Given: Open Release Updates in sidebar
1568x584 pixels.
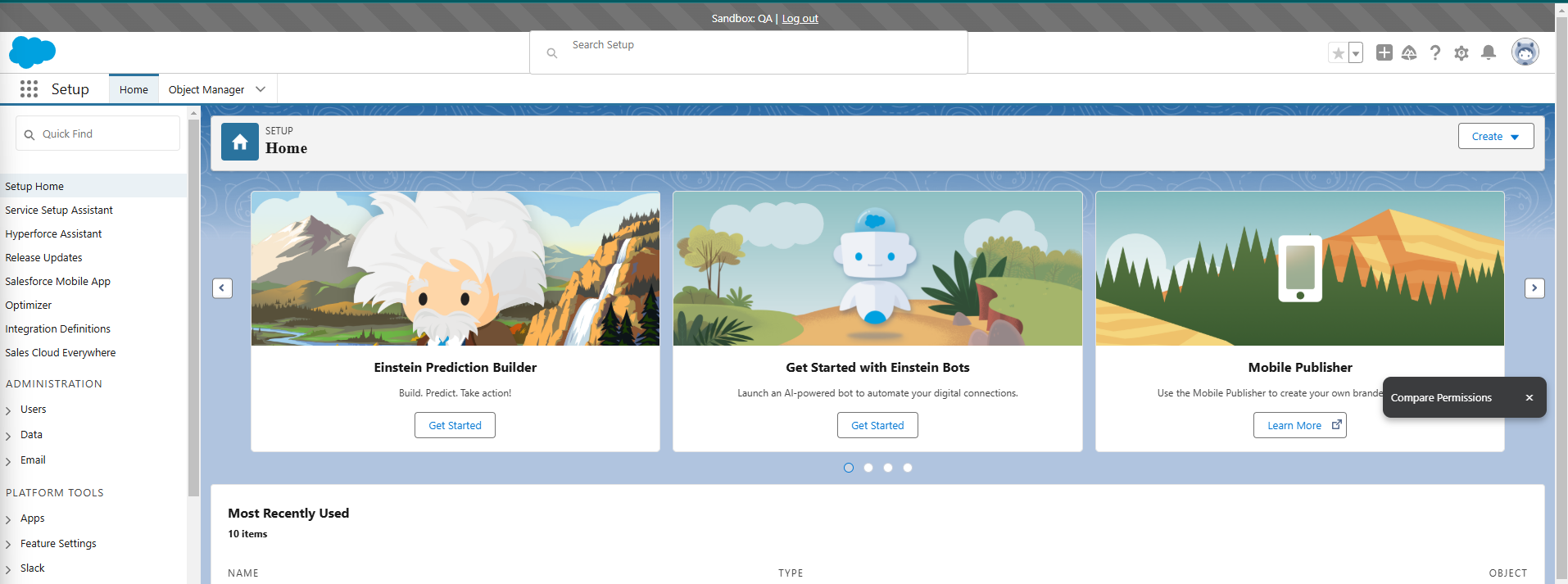Looking at the screenshot, I should click(x=43, y=257).
